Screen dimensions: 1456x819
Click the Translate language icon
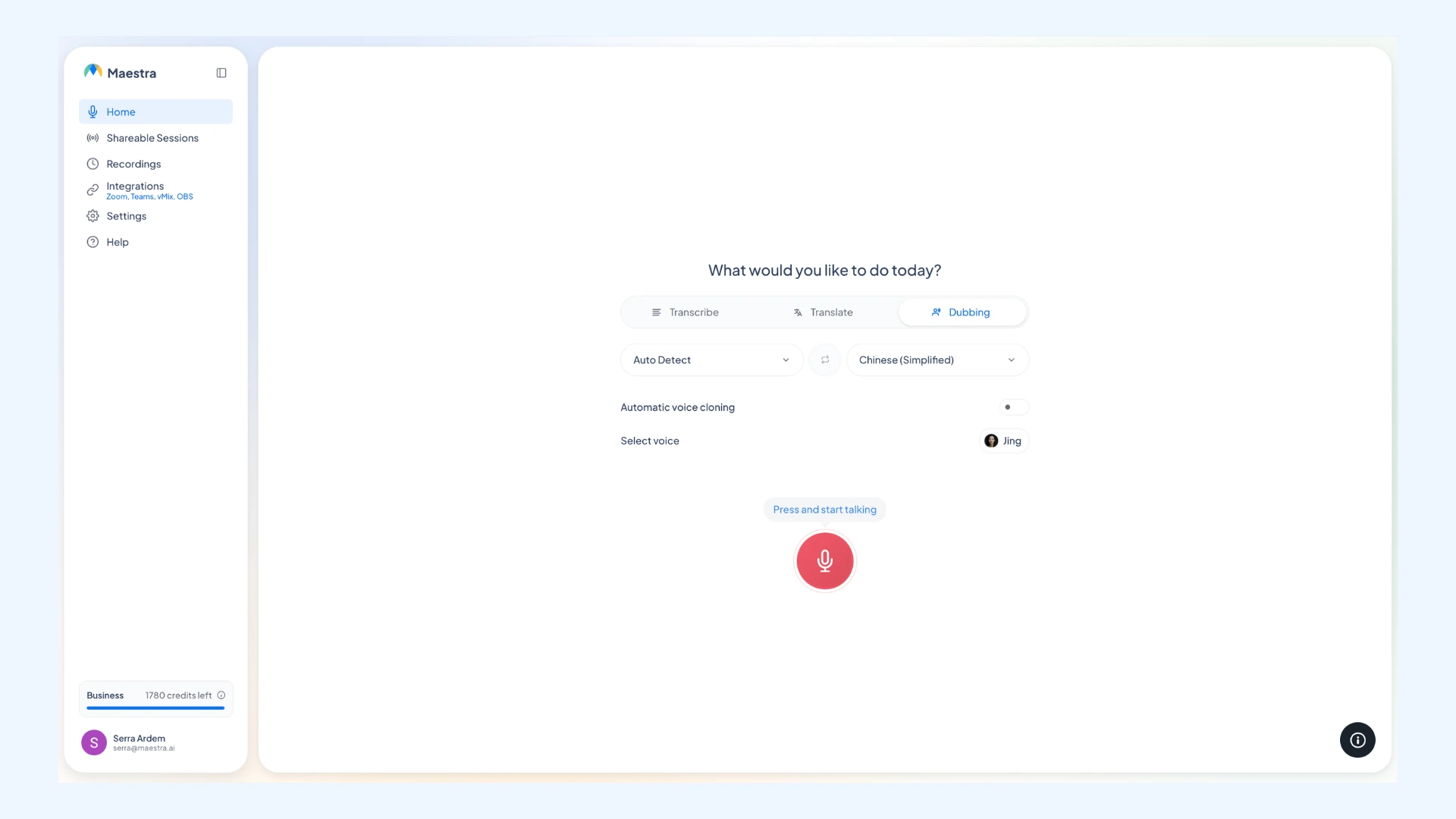[x=798, y=312]
